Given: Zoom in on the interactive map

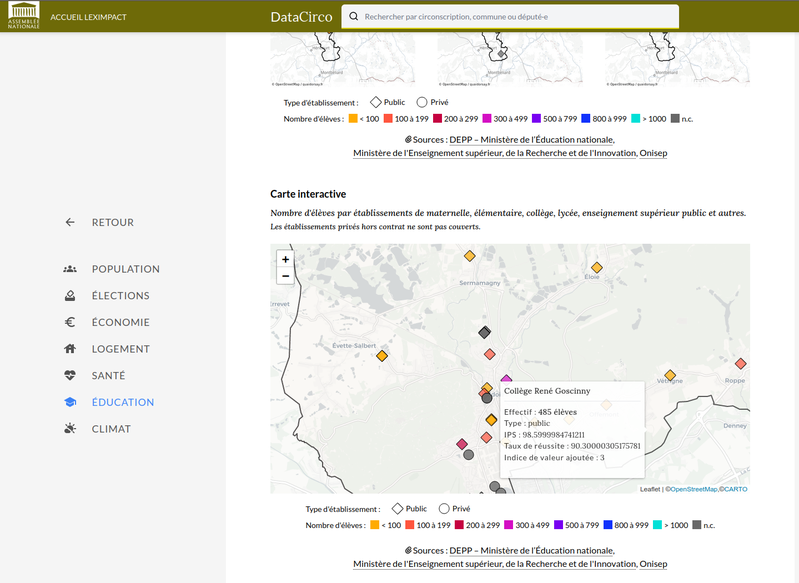Looking at the screenshot, I should tap(286, 259).
